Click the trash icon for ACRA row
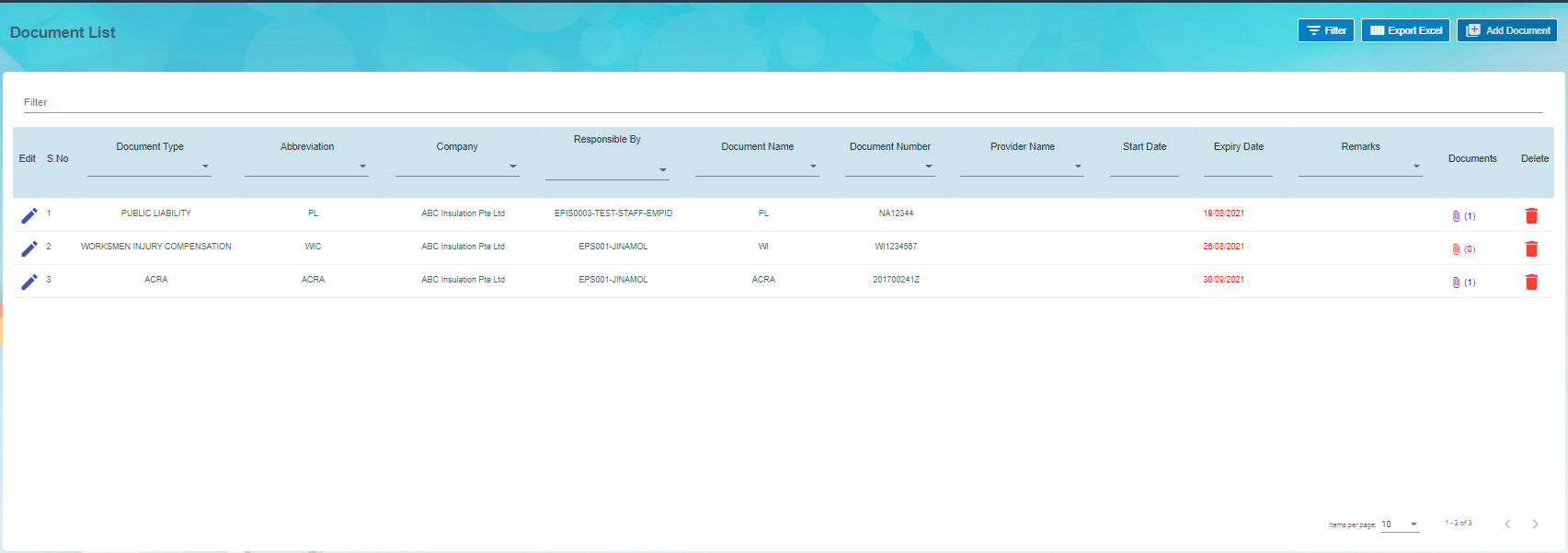Viewport: 1568px width, 553px height. coord(1531,282)
